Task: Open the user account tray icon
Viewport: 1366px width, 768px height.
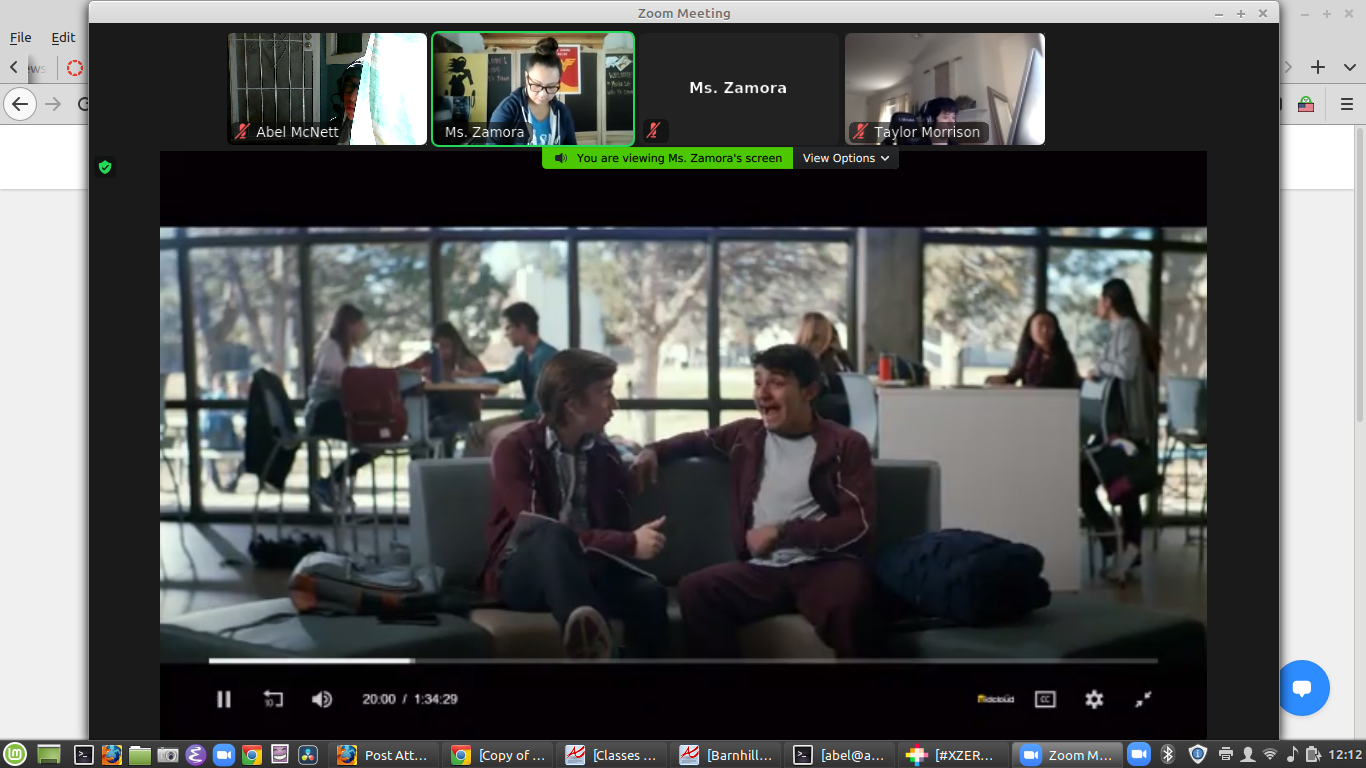Action: coord(1248,754)
